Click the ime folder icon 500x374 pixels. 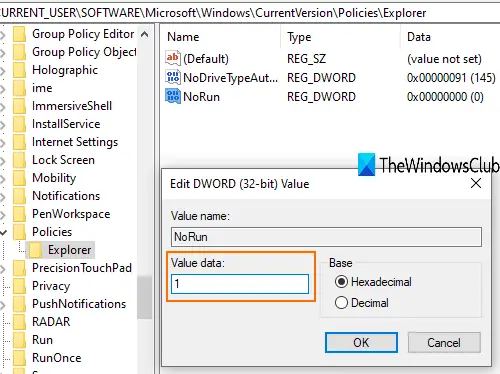(x=19, y=88)
